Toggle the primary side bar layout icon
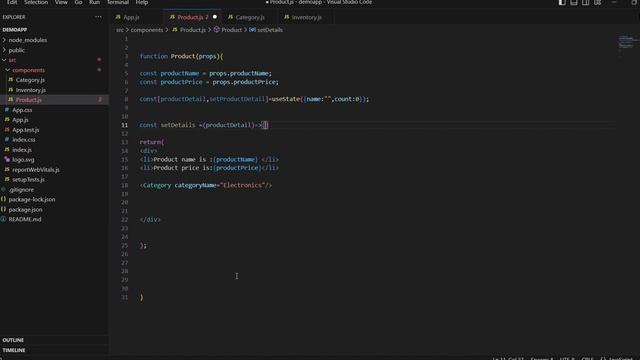This screenshot has height=360, width=640. click(562, 2)
